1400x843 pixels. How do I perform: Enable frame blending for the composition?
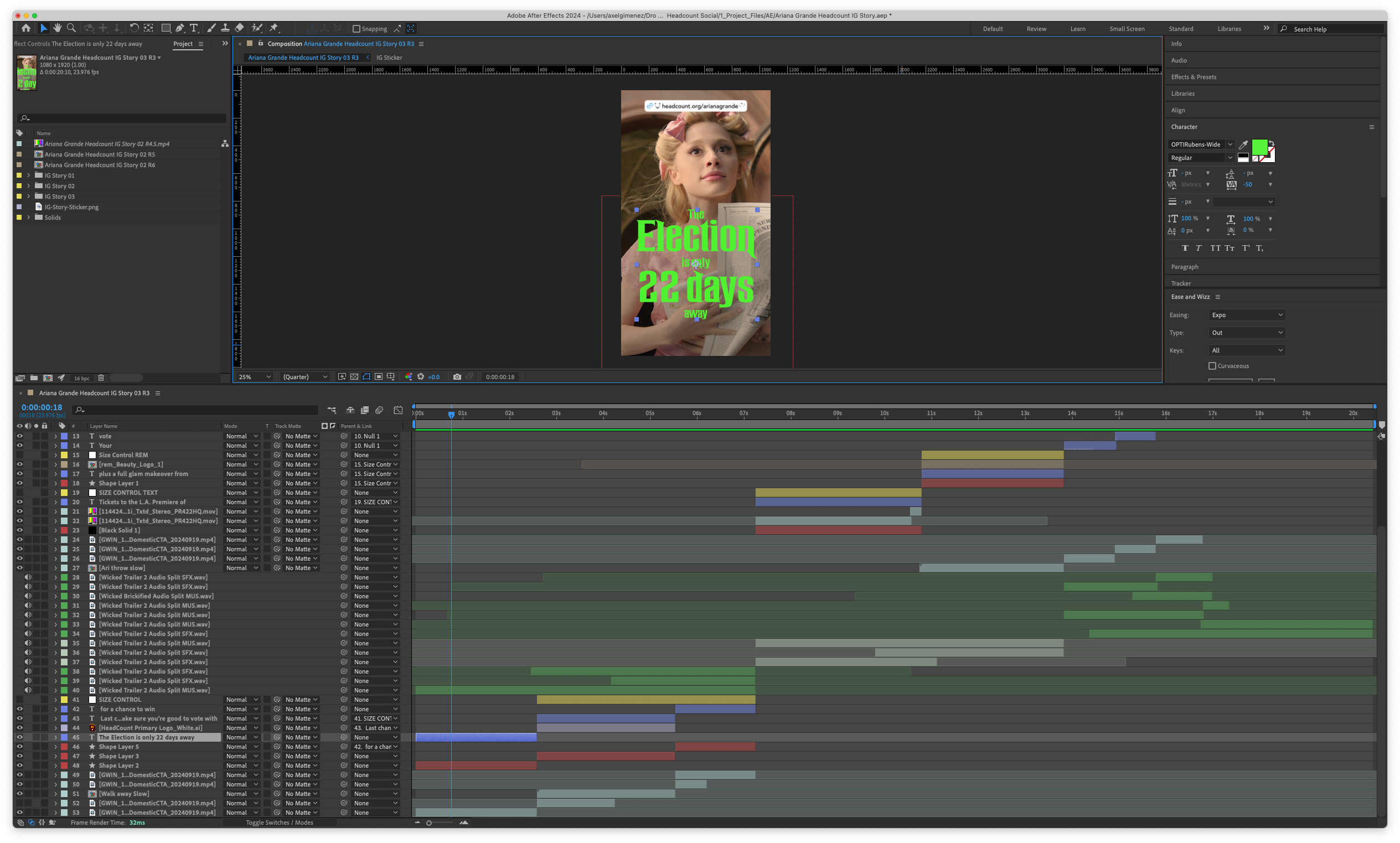[365, 410]
